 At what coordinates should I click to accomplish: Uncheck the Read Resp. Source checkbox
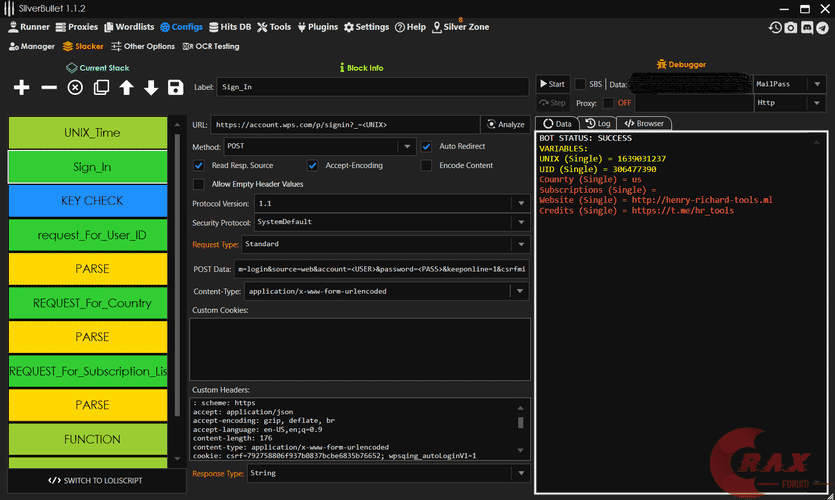[199, 165]
